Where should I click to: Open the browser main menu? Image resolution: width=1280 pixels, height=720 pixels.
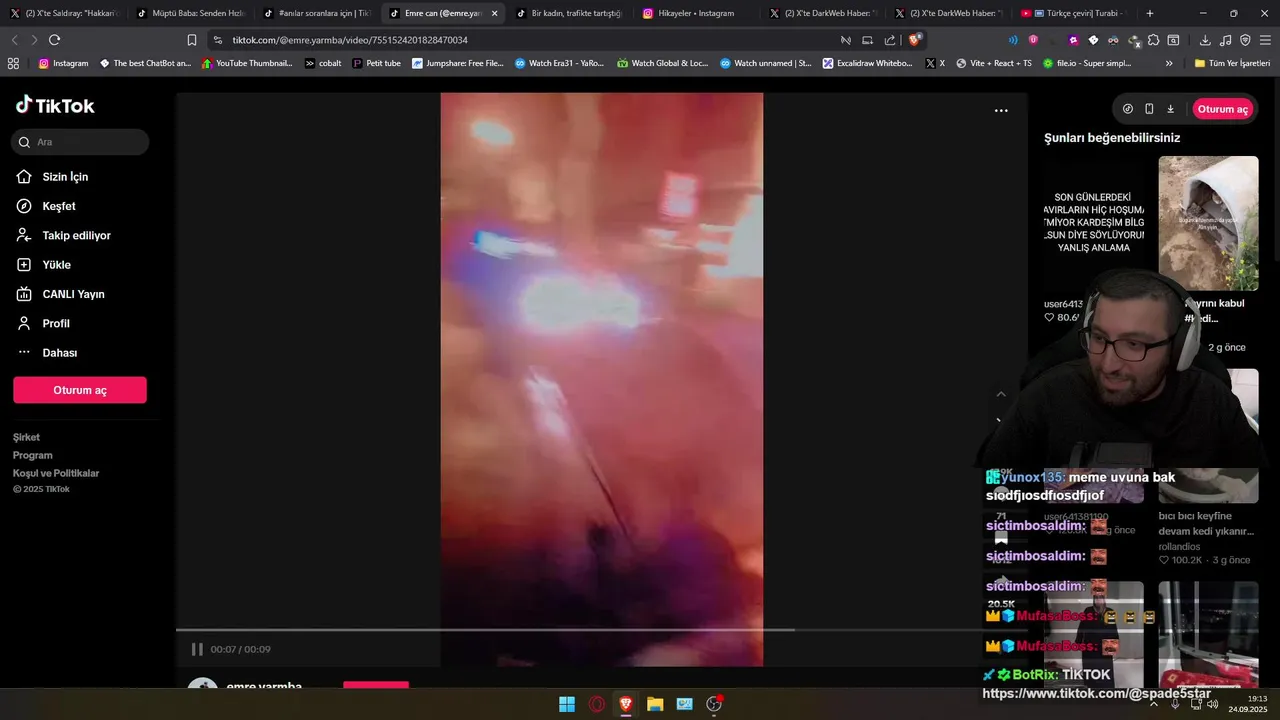tap(1265, 40)
